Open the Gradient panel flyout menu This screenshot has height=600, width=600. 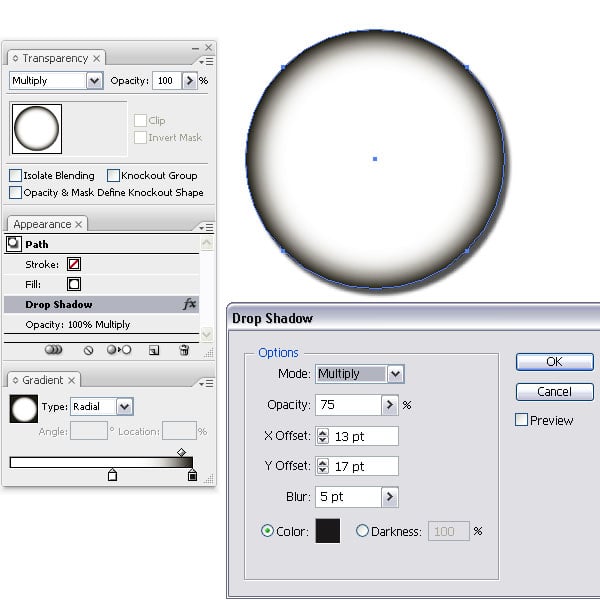tap(206, 382)
